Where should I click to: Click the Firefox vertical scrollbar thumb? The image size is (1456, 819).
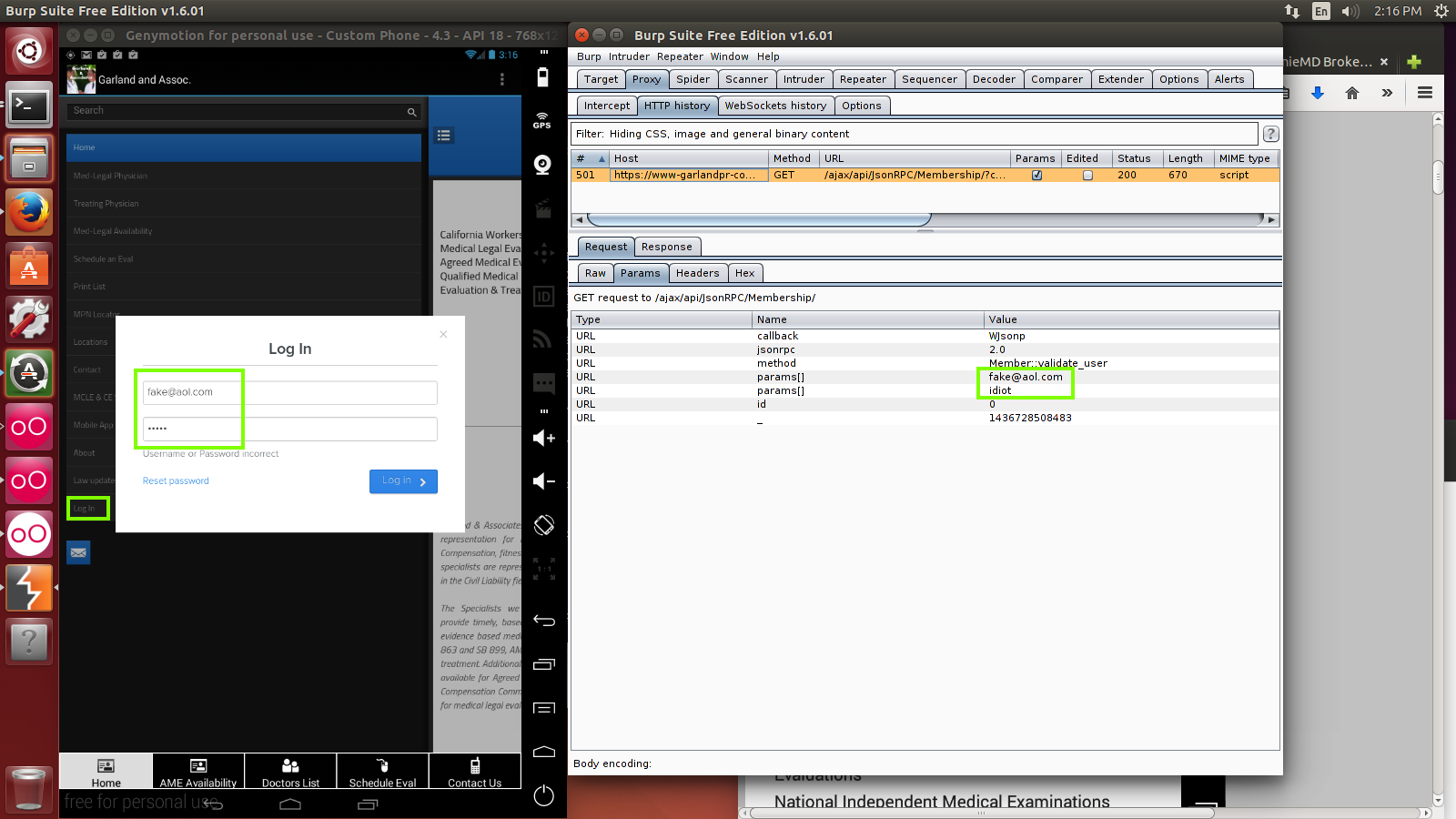tap(1438, 178)
